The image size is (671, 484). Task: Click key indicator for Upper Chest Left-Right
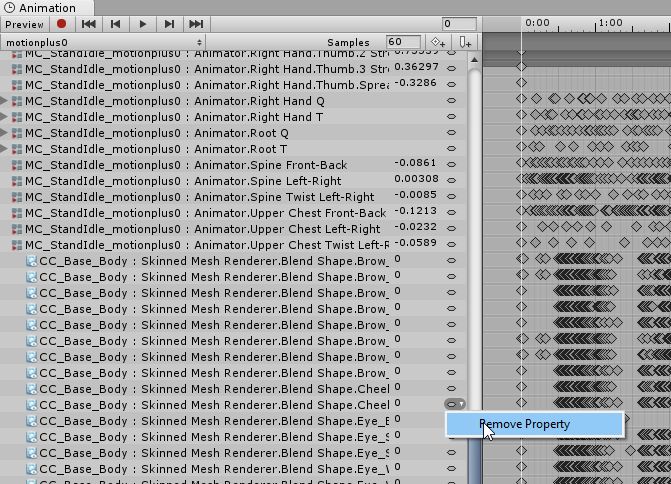451,229
